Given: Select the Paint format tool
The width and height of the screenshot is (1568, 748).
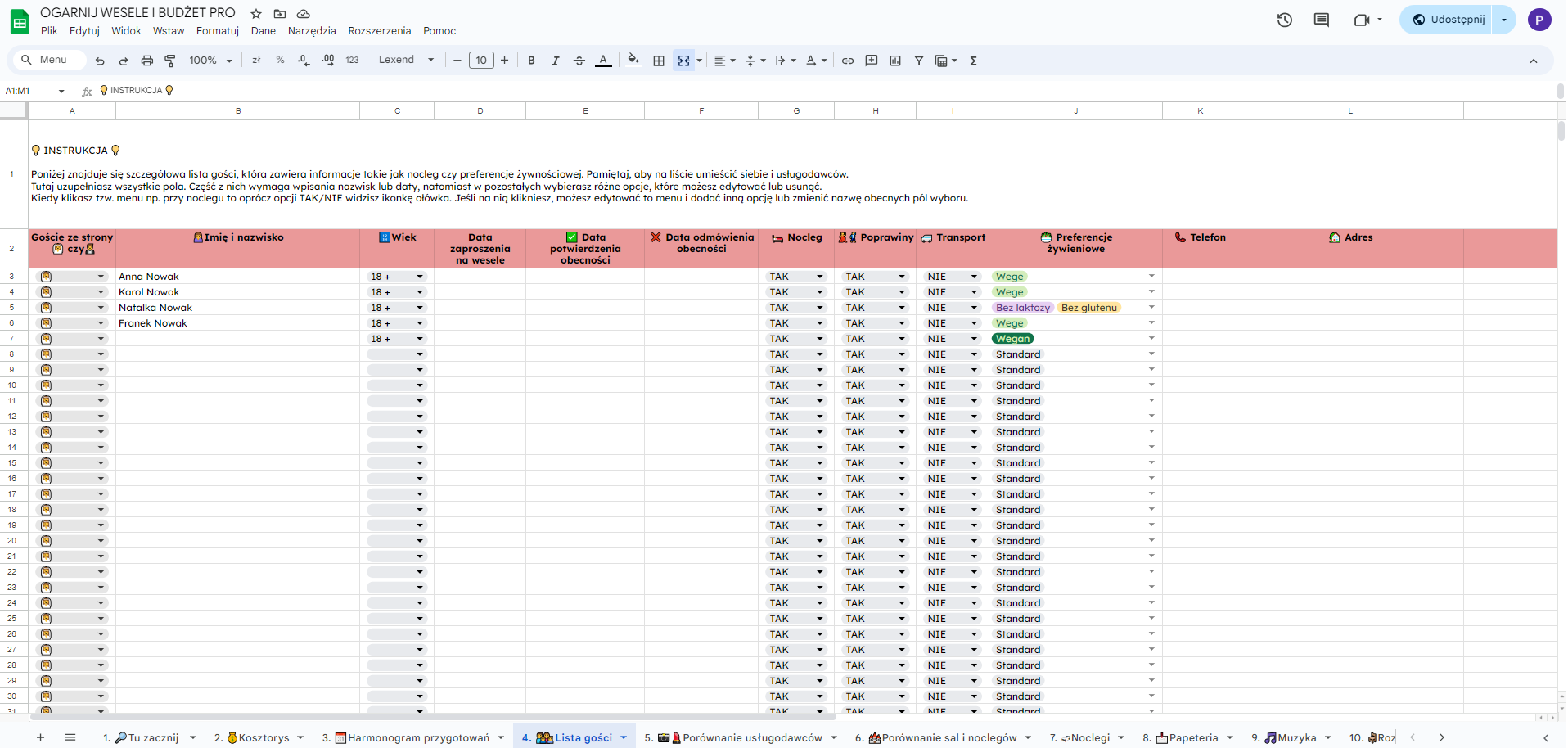Looking at the screenshot, I should pyautogui.click(x=170, y=61).
